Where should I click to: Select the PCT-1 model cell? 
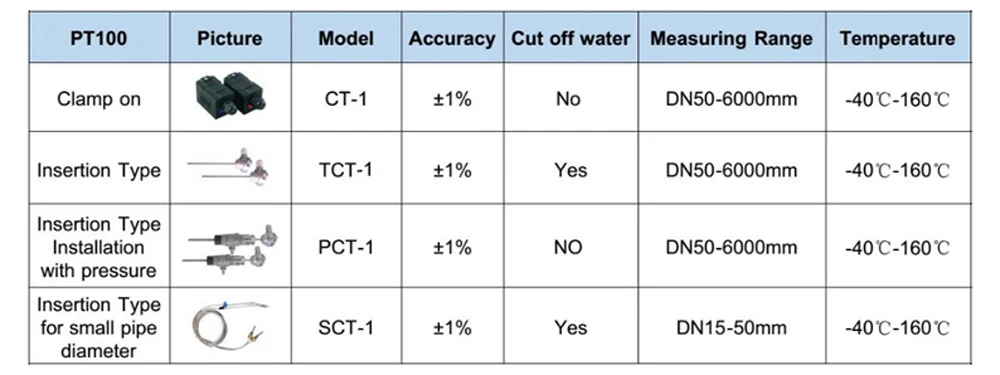pos(346,247)
